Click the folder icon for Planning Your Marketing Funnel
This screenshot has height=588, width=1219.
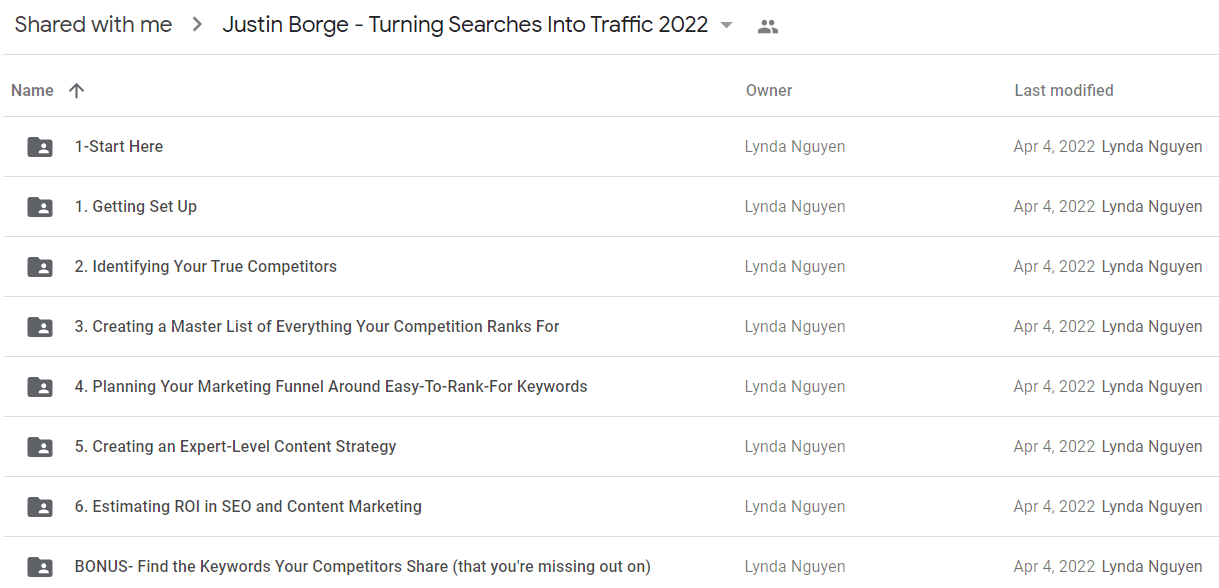pyautogui.click(x=40, y=387)
